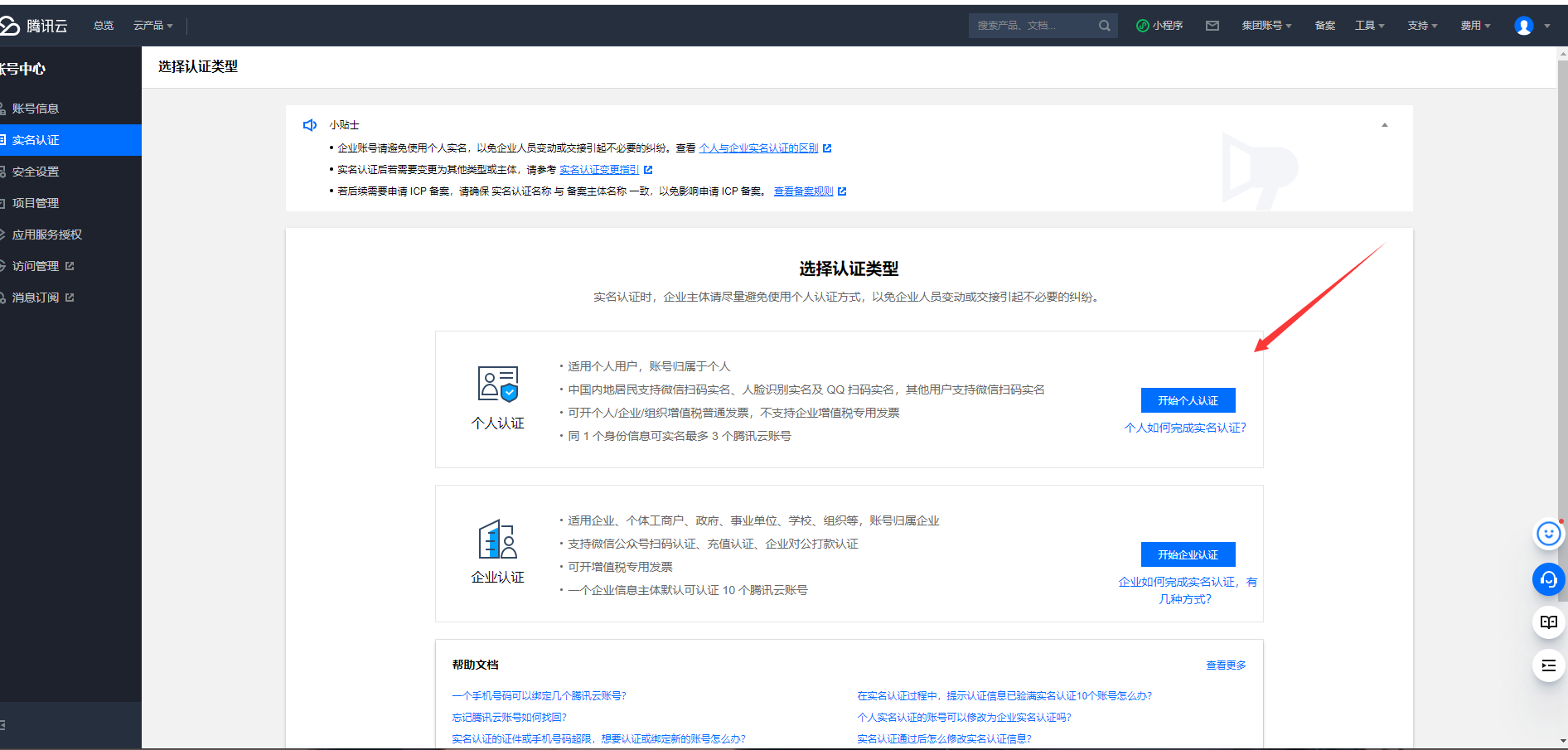Click the search magnifier icon
1568x750 pixels.
(1104, 26)
